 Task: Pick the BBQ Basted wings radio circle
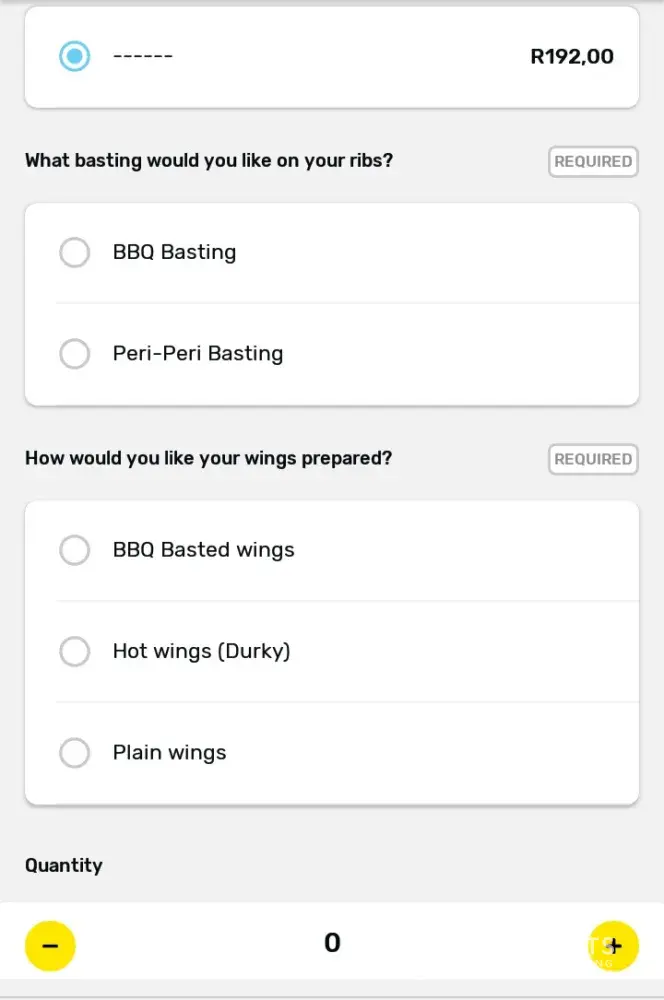coord(75,550)
